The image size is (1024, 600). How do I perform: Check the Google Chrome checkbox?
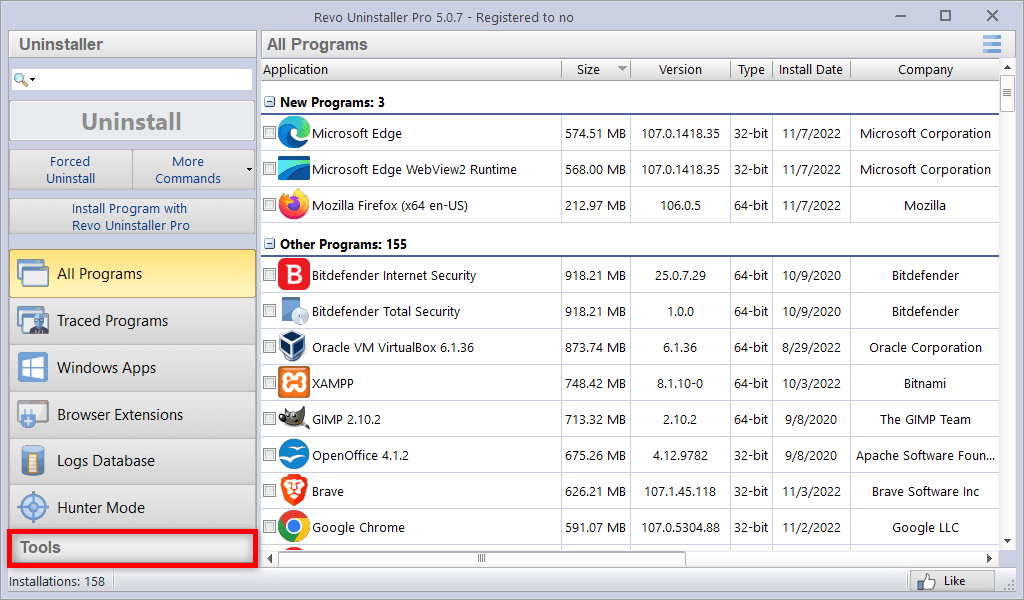pos(269,526)
